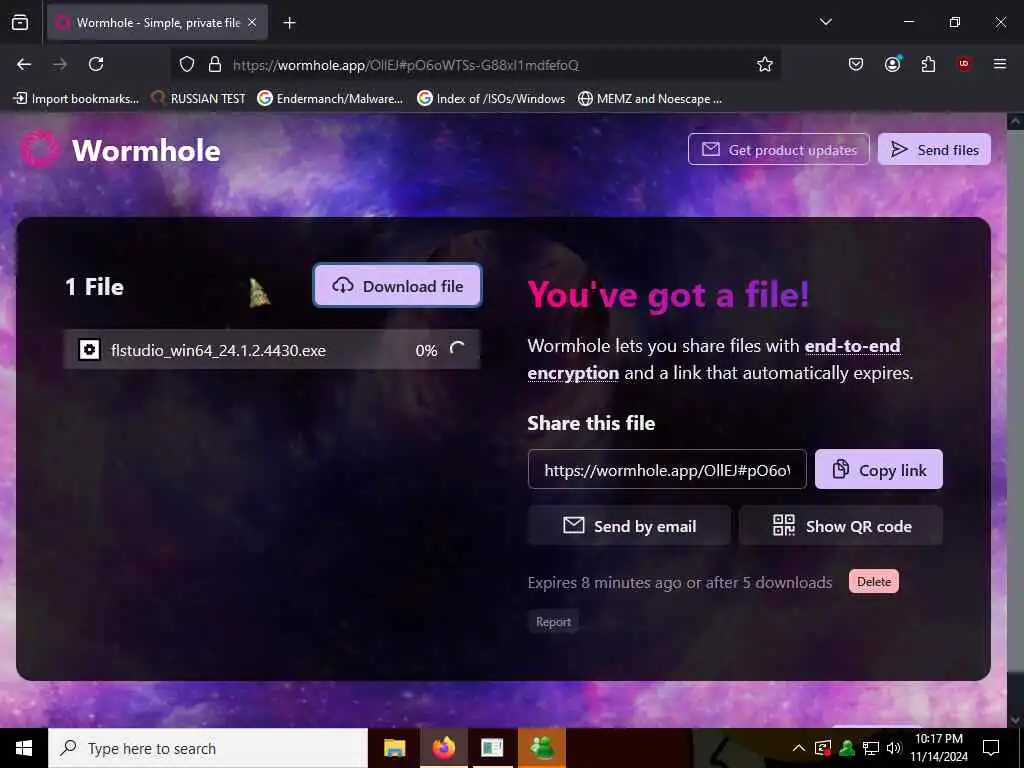Click the volume speaker icon
This screenshot has width=1024, height=768.
tap(893, 748)
